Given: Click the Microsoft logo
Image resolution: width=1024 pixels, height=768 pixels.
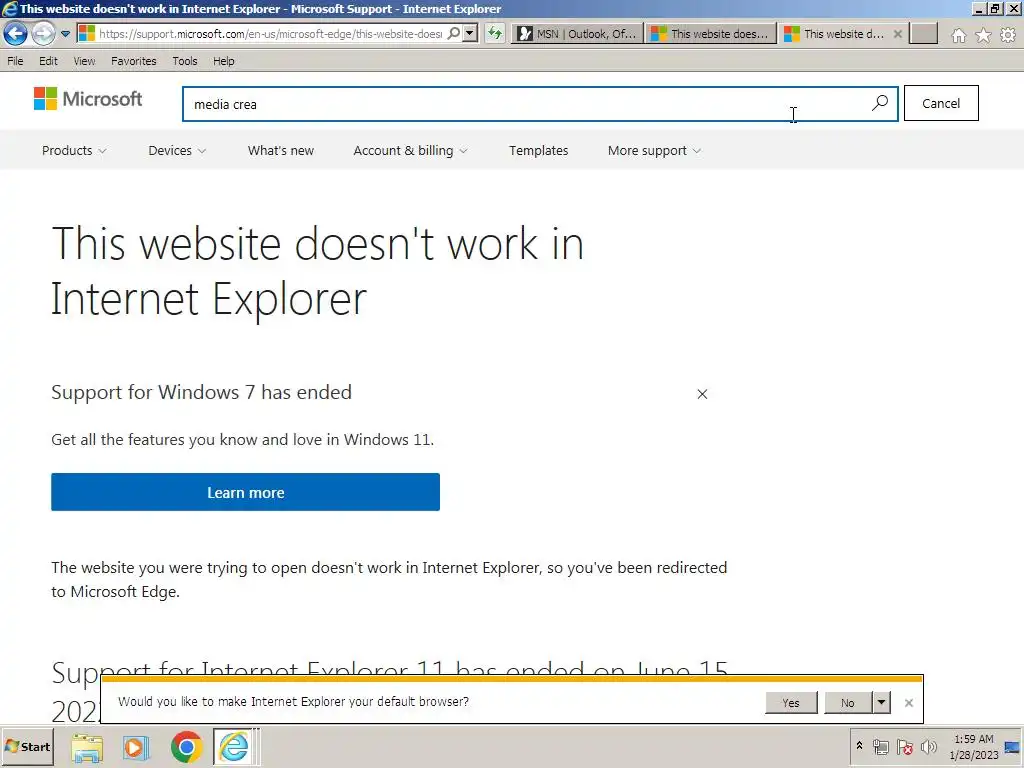Looking at the screenshot, I should click(88, 99).
